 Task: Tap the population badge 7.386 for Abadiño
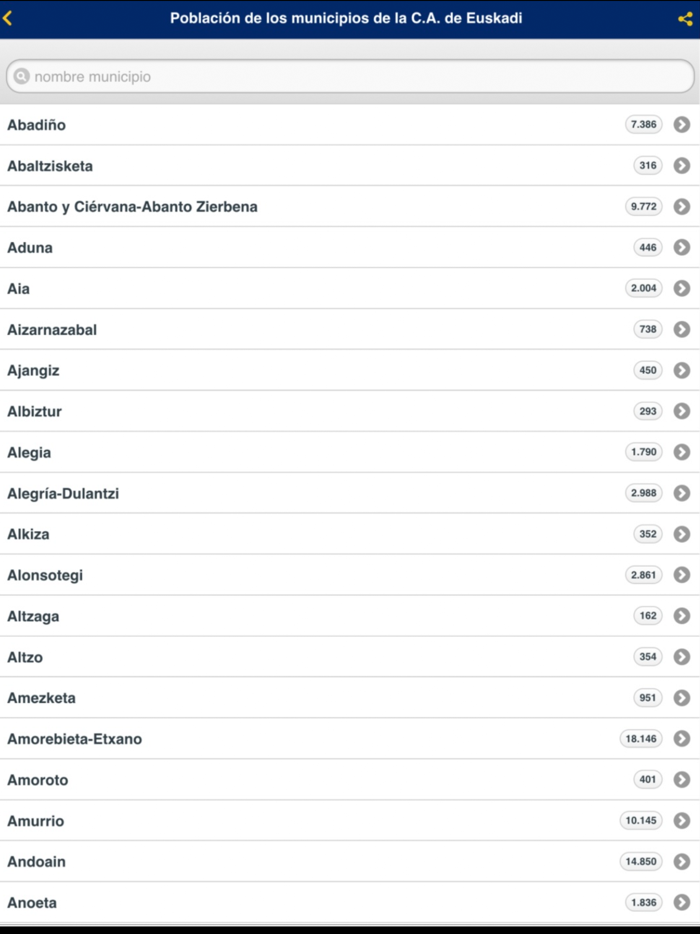(x=645, y=125)
